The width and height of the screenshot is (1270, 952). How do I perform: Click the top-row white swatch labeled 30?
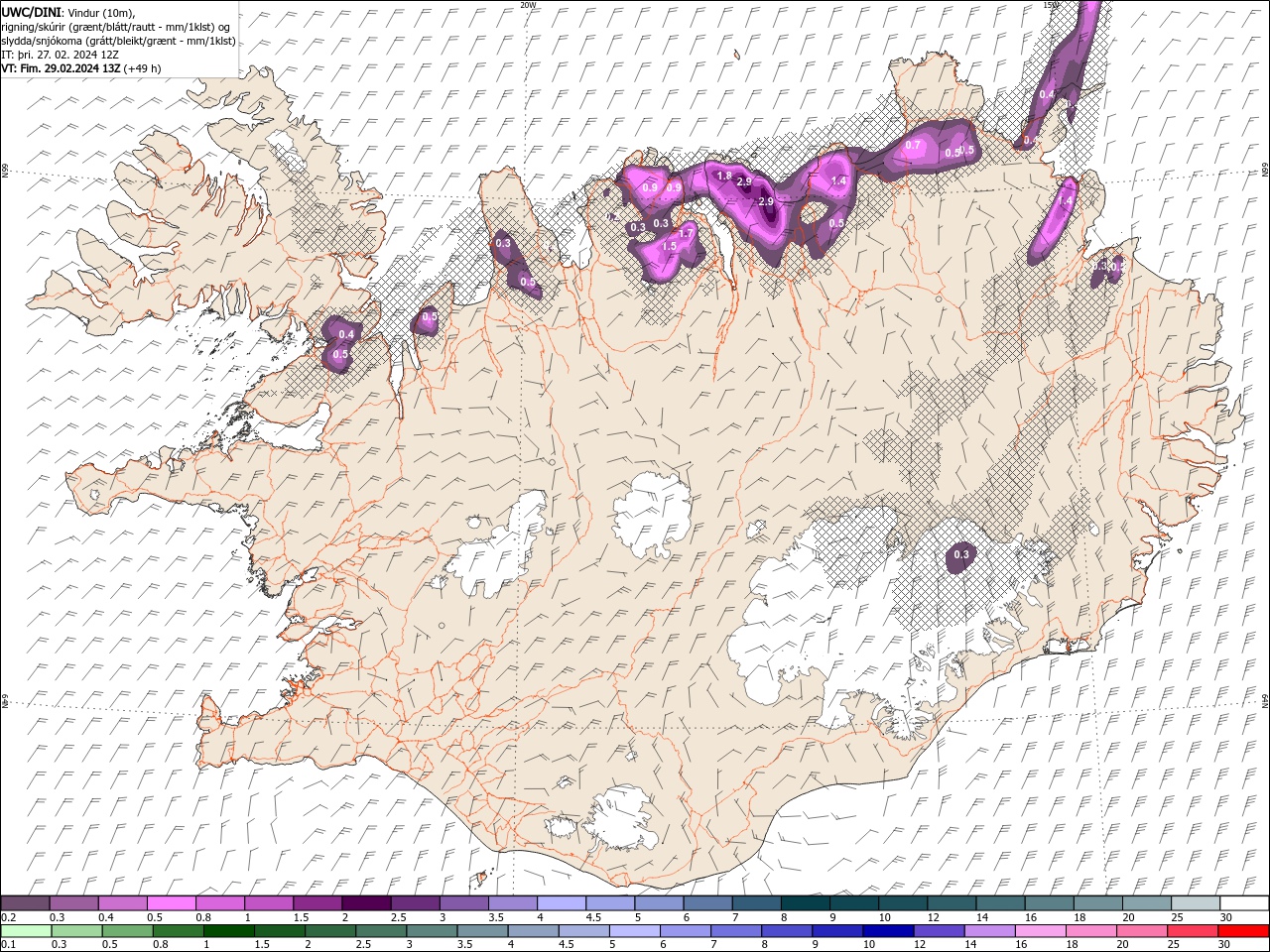pos(1244,903)
